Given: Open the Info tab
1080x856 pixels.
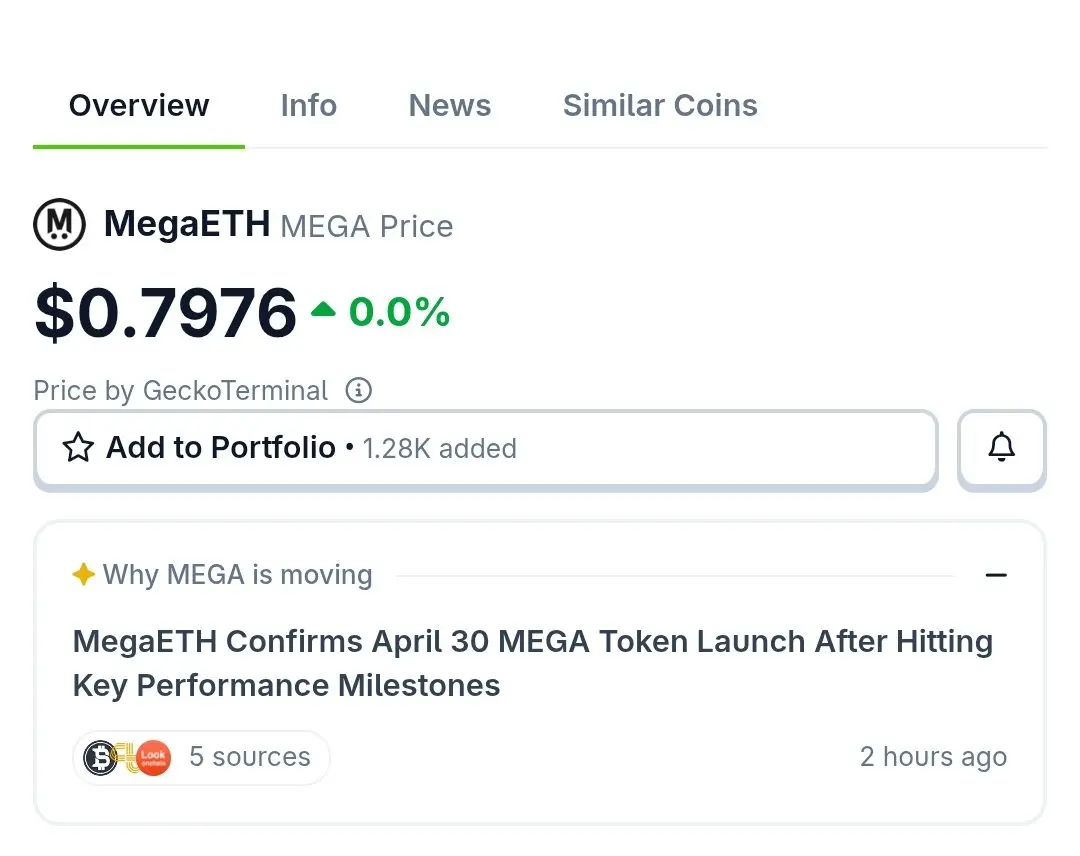Looking at the screenshot, I should coord(308,105).
